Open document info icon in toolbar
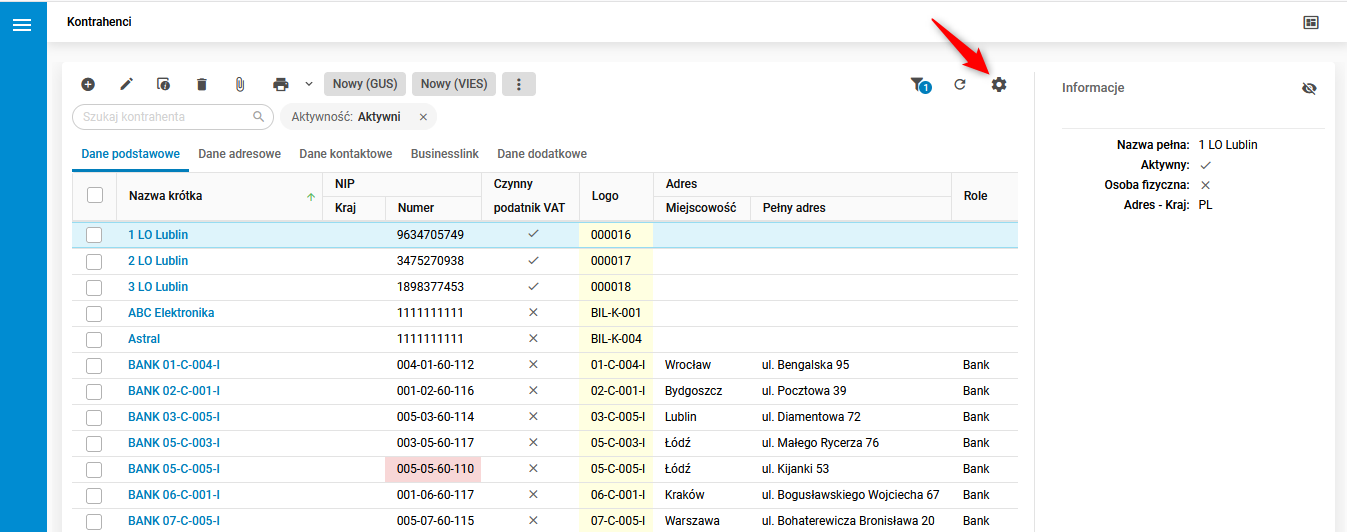The width and height of the screenshot is (1347, 532). [164, 85]
